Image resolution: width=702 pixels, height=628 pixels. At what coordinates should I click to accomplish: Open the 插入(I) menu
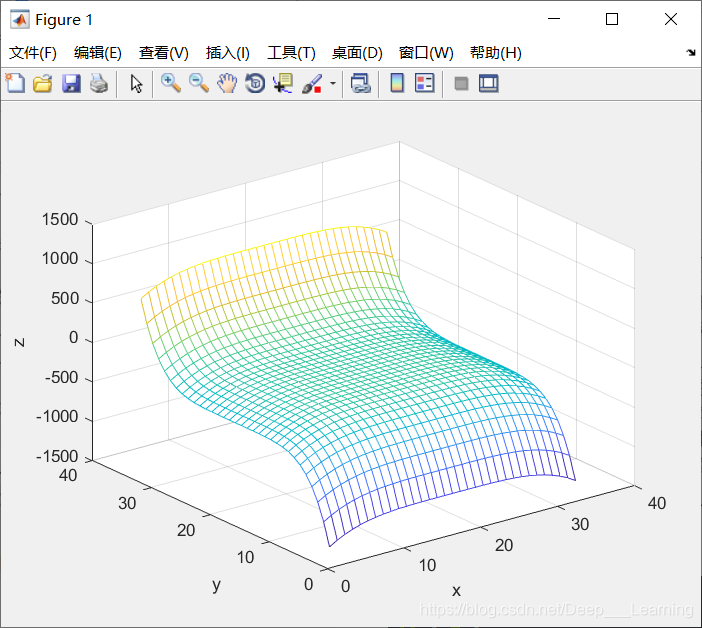[x=227, y=53]
